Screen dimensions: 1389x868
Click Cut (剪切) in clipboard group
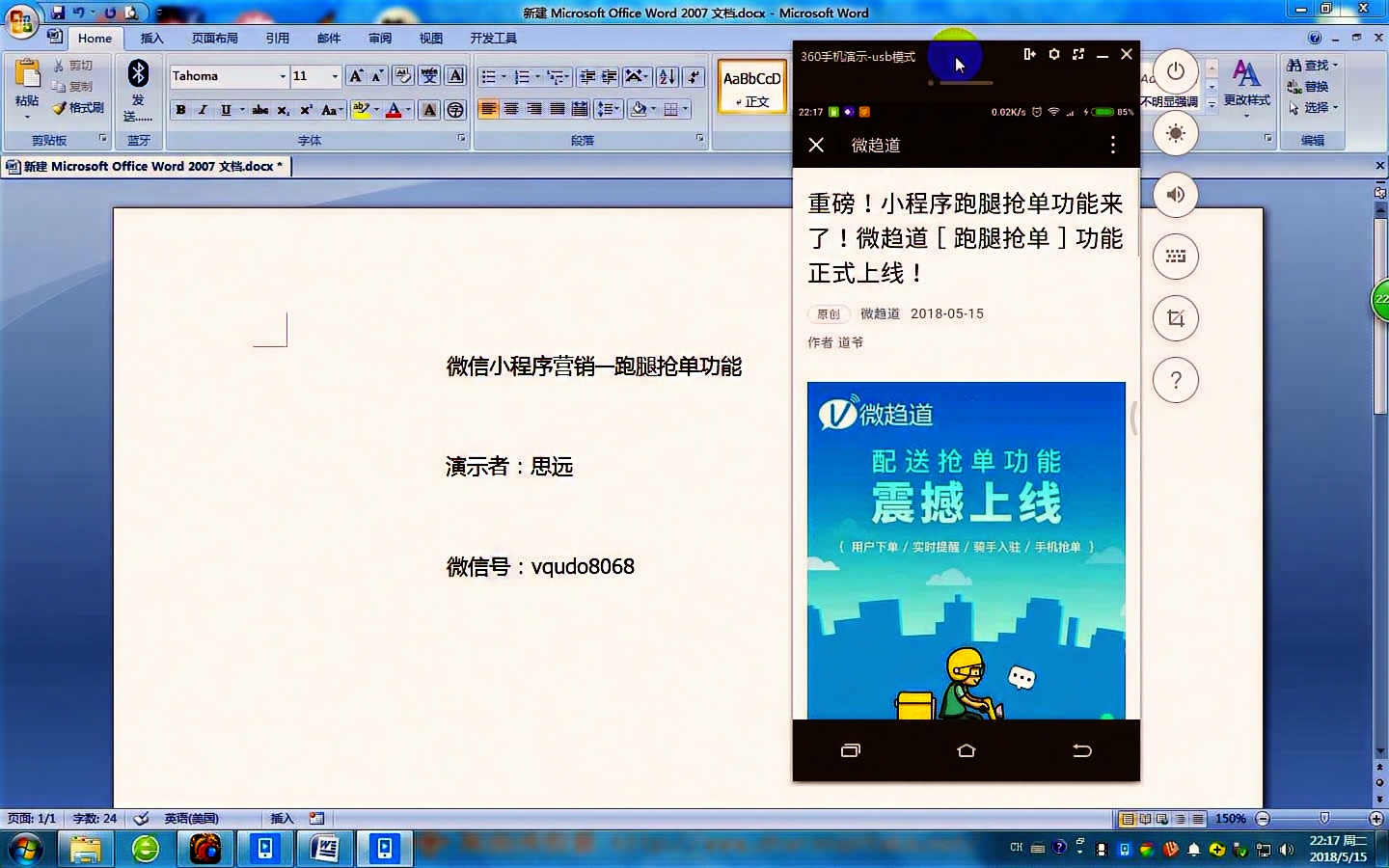click(x=73, y=66)
